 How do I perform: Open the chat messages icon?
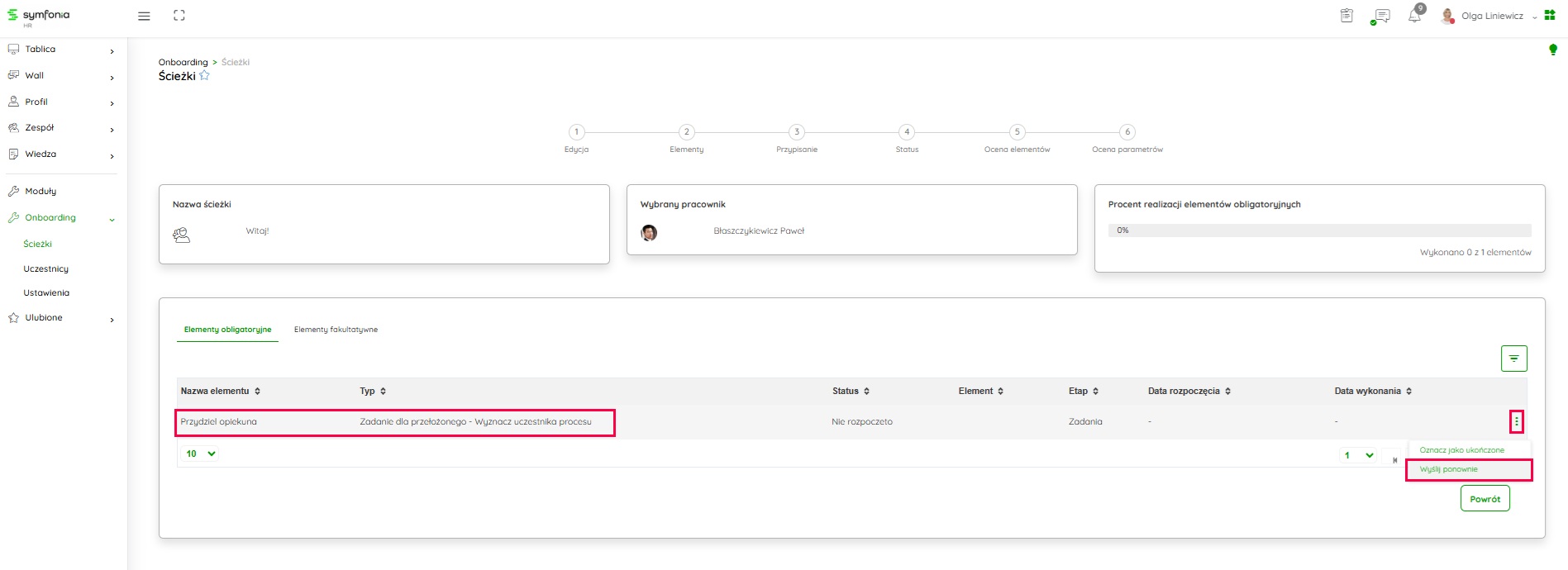pos(1380,17)
